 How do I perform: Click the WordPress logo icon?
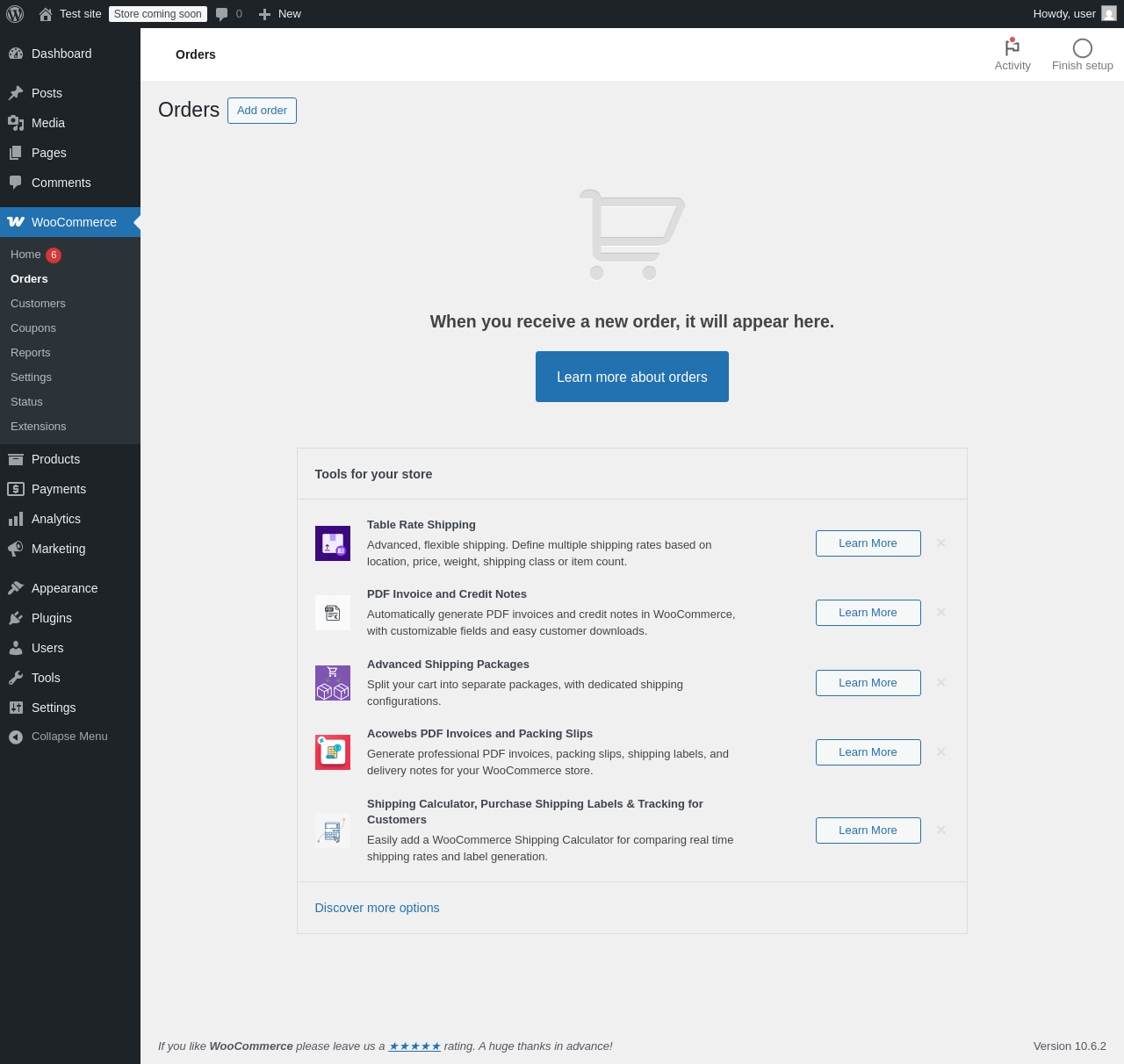[x=15, y=14]
